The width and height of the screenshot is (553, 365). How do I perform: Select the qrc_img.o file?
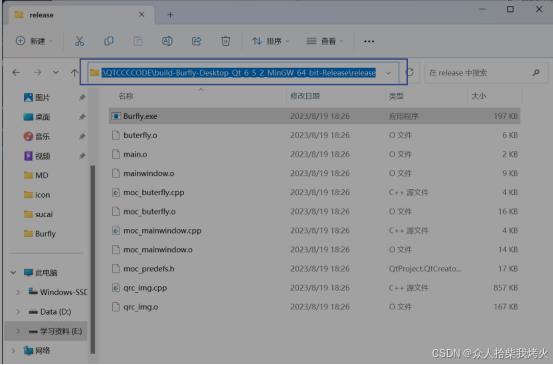click(x=315, y=306)
